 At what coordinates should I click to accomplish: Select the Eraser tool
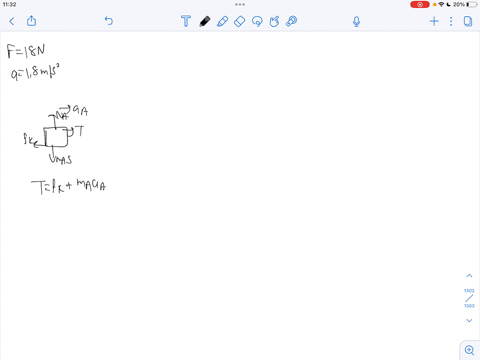[x=240, y=21]
